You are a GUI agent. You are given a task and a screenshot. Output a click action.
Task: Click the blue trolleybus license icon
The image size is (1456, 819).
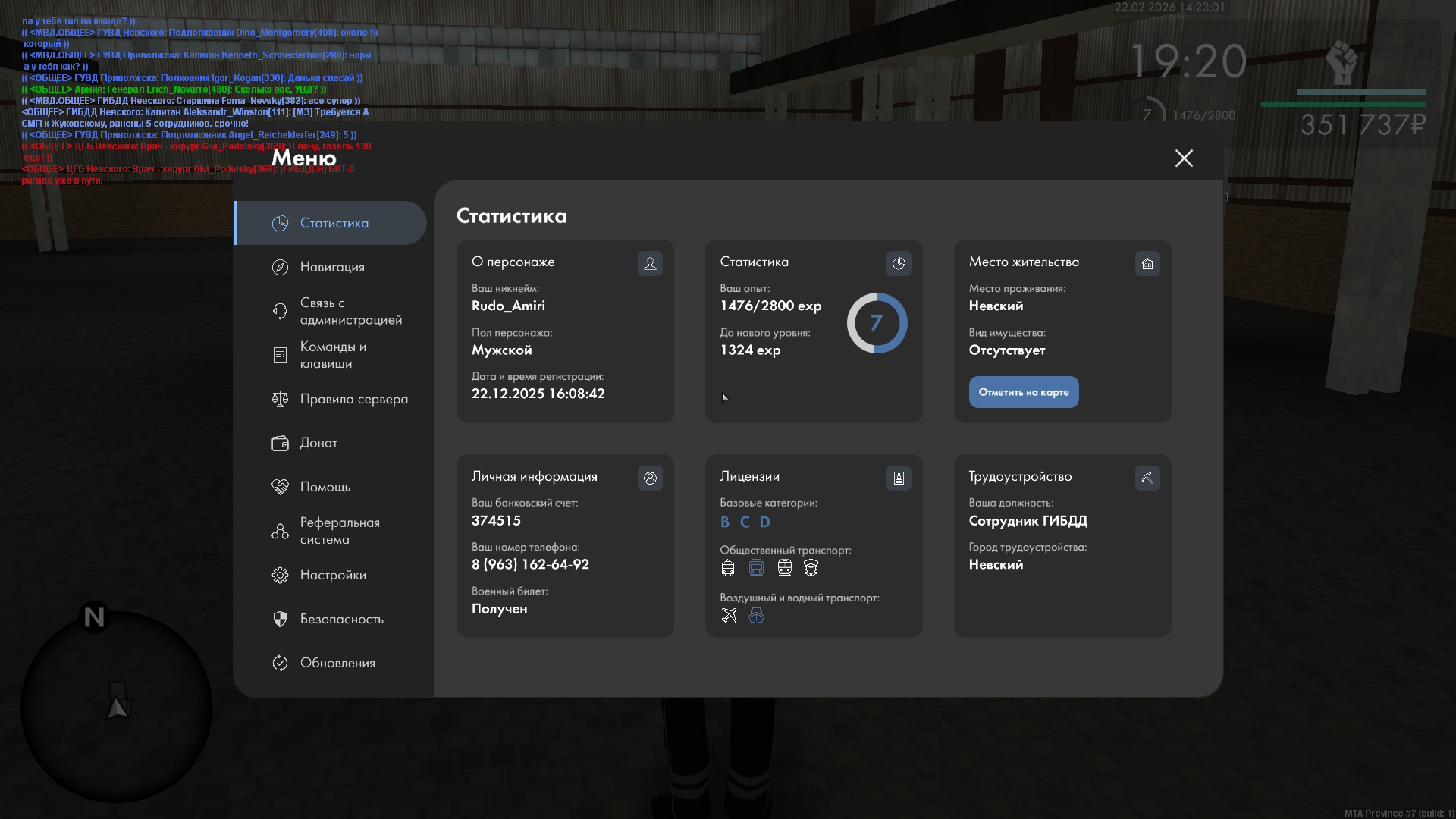coord(756,568)
